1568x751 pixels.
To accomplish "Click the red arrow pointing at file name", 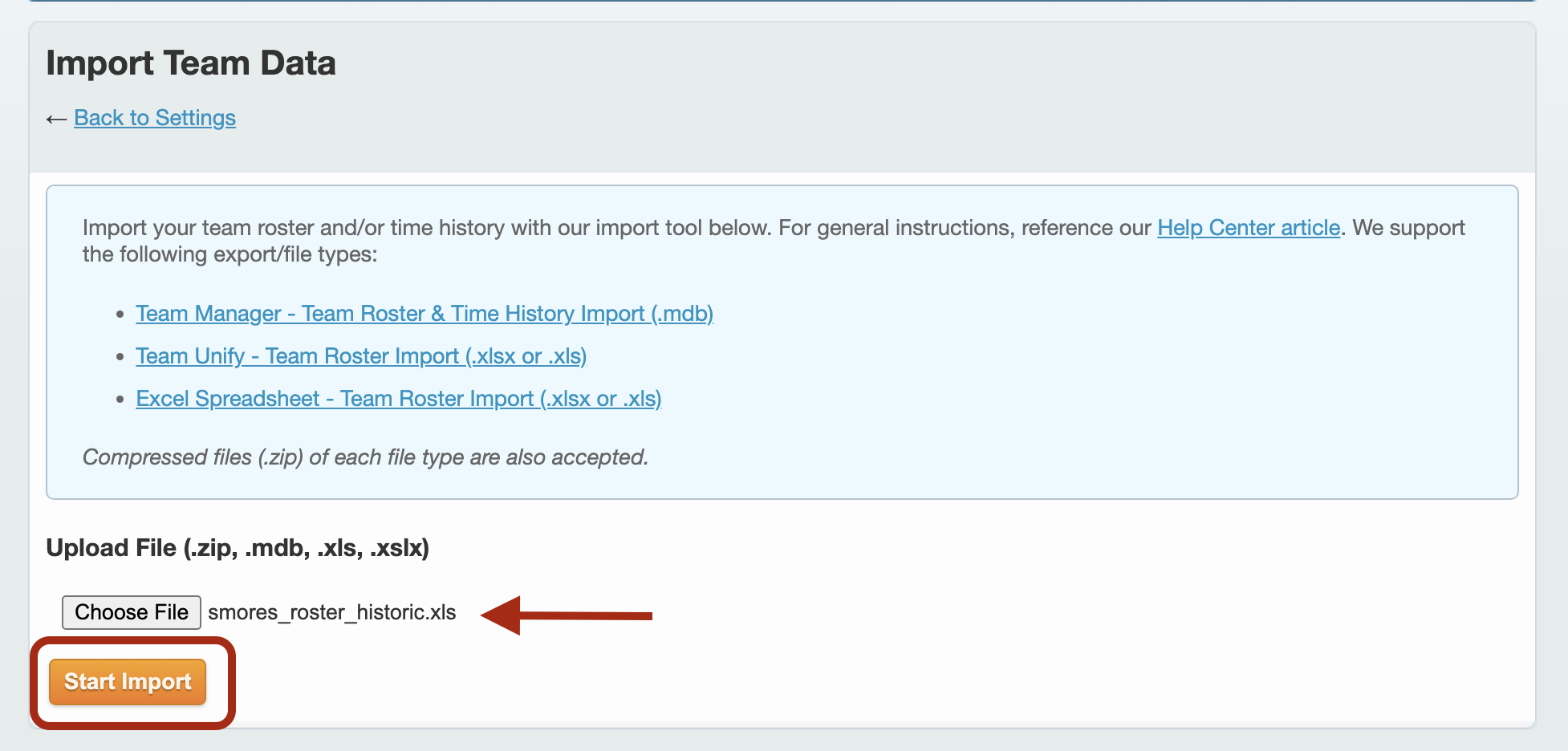I will [566, 615].
